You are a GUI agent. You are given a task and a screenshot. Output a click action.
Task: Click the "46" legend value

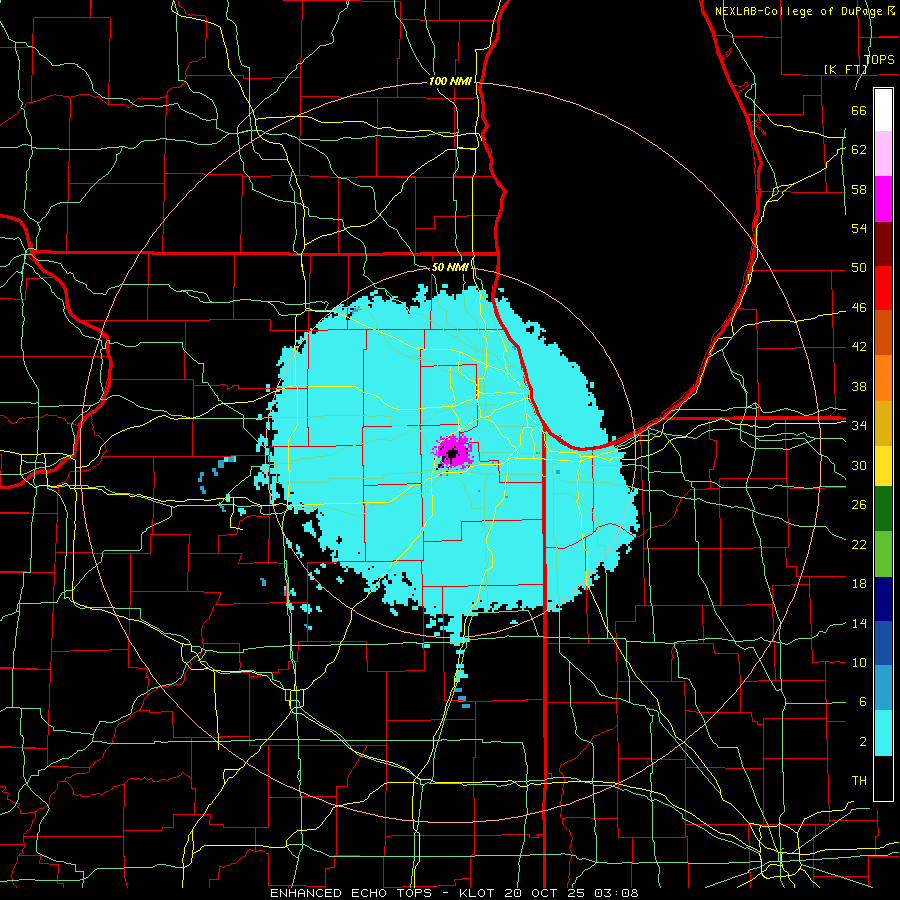(859, 308)
